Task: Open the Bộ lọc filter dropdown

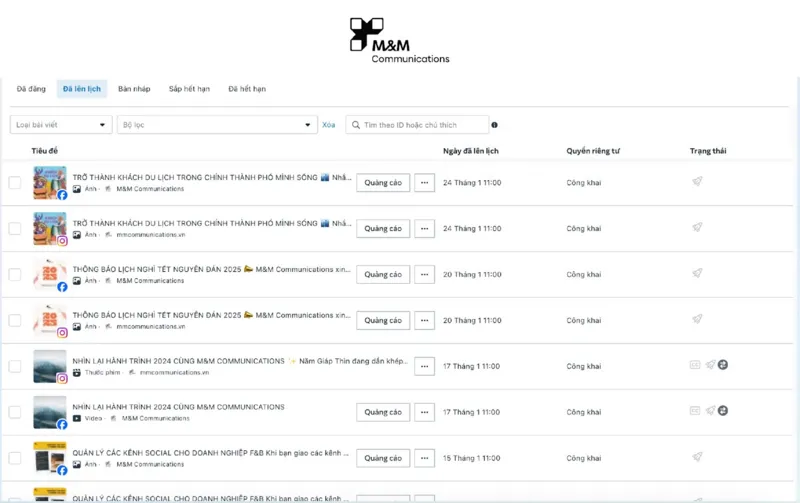Action: (x=217, y=125)
